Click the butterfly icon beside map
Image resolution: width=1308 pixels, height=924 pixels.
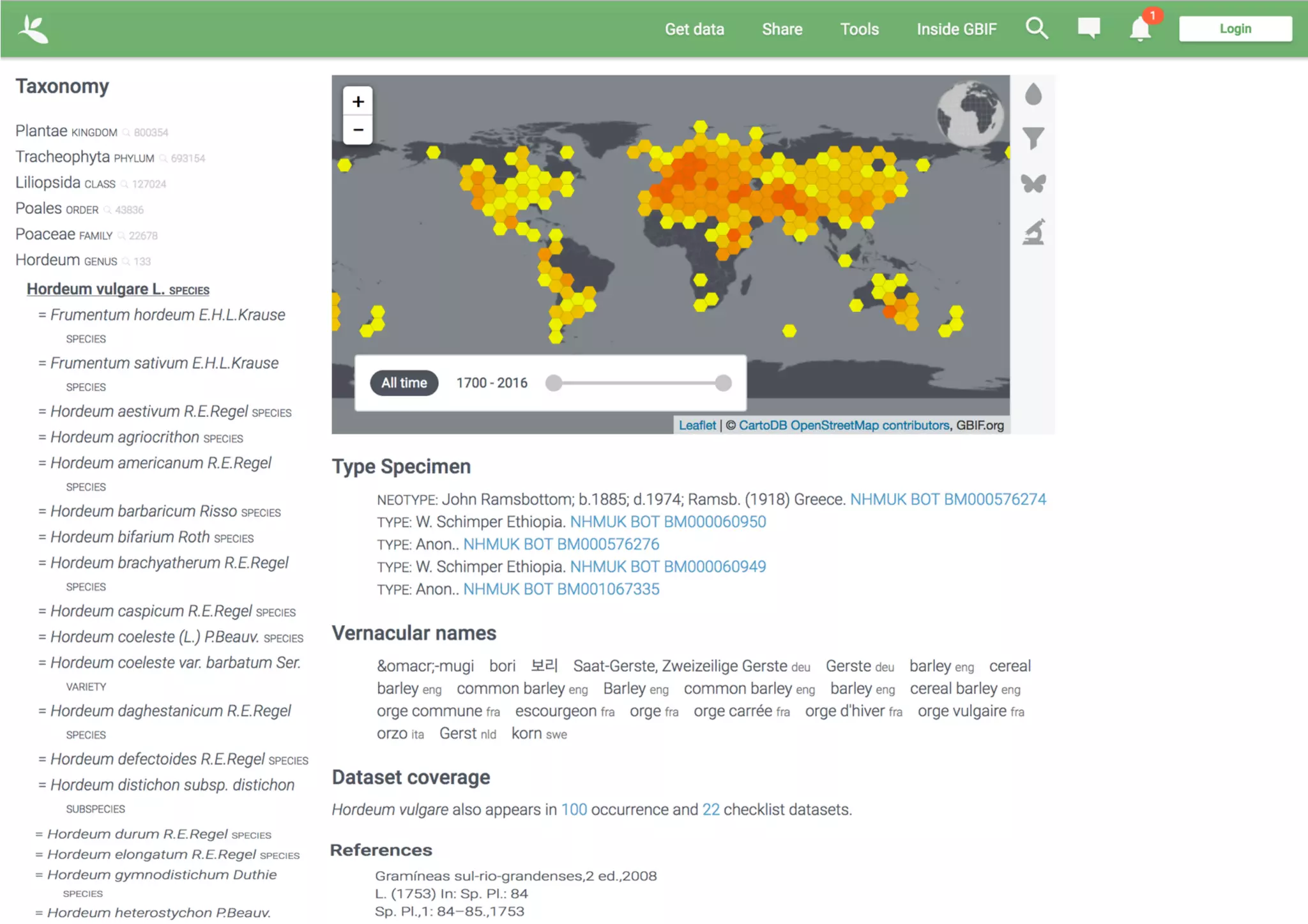(x=1033, y=184)
